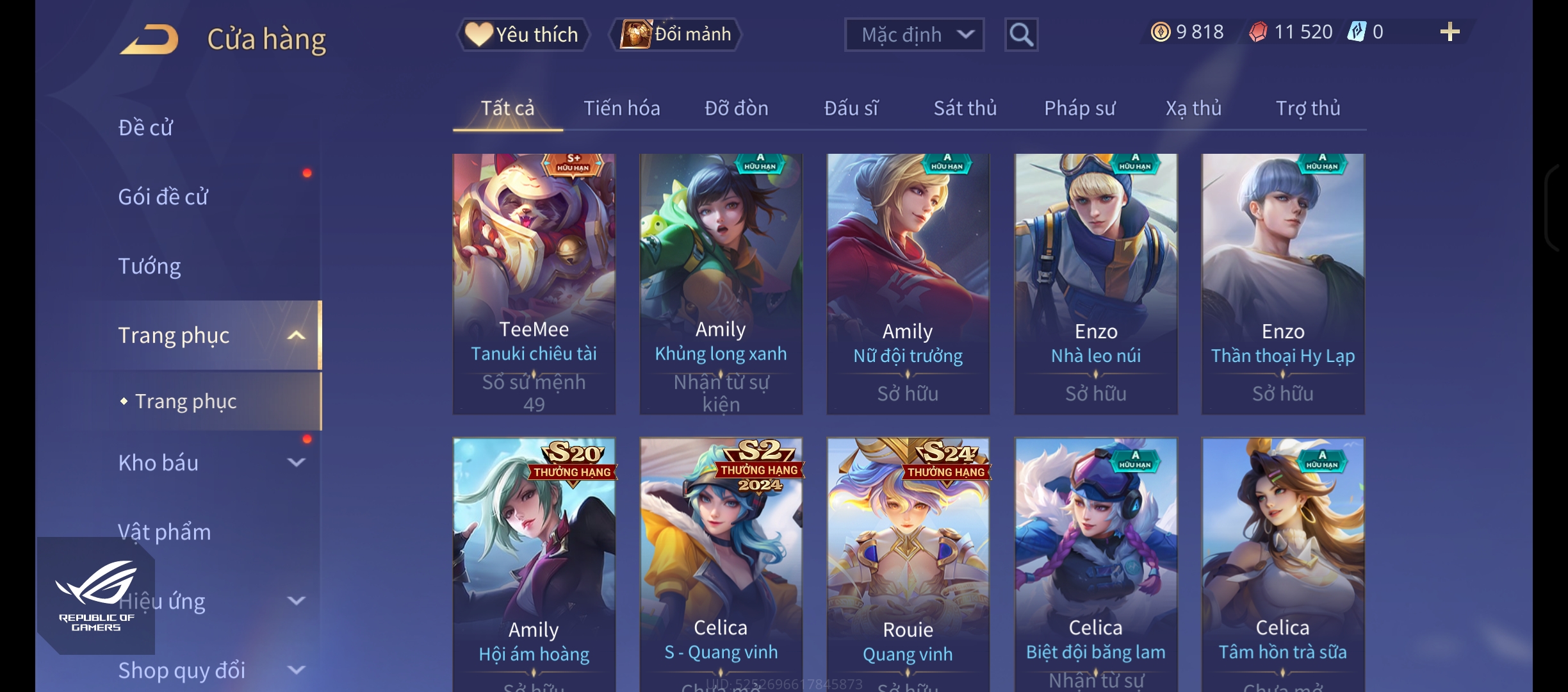The image size is (1568, 692).
Task: Collapse the Trang phục sidebar section
Action: [296, 335]
